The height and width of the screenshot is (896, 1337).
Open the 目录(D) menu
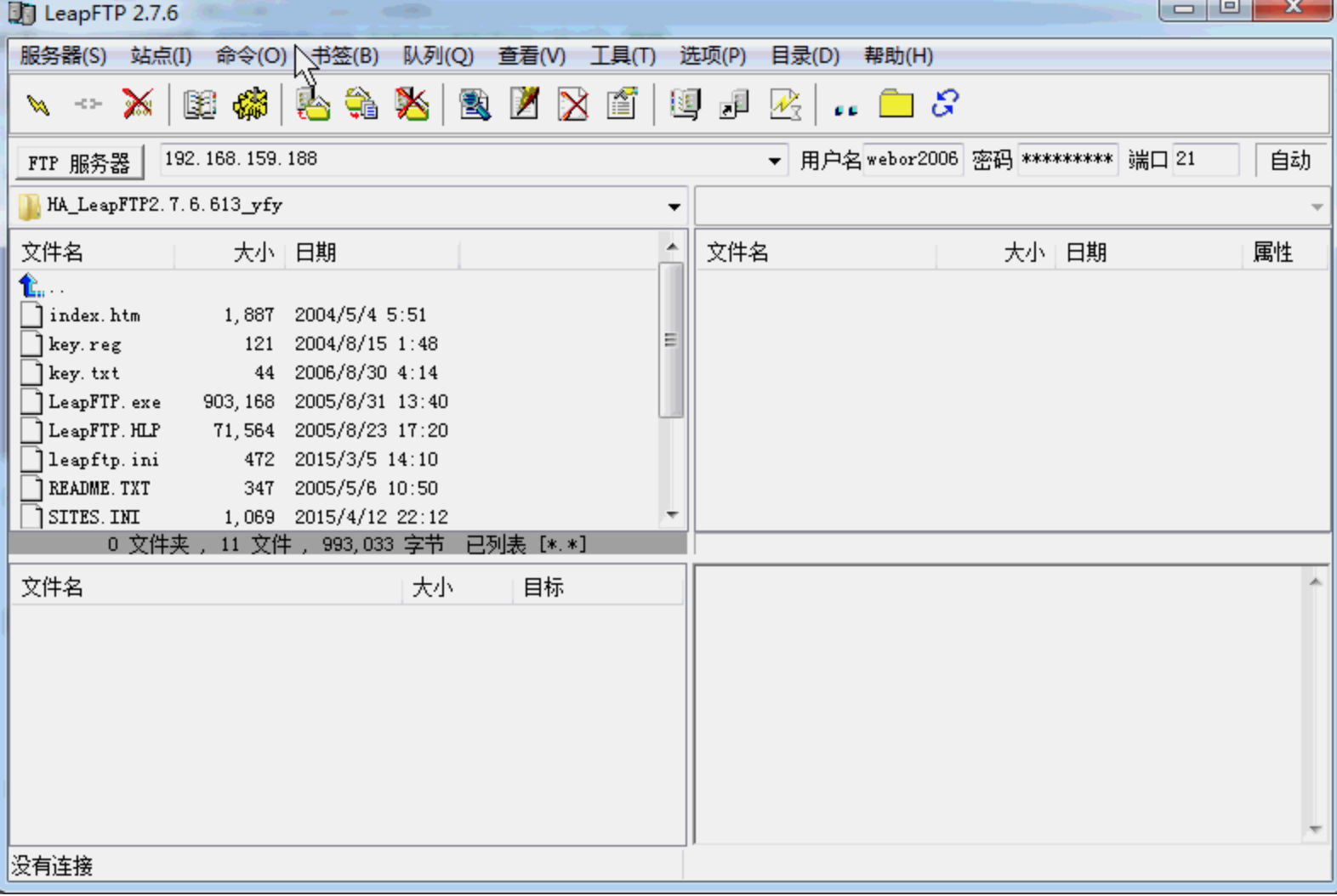pos(805,56)
